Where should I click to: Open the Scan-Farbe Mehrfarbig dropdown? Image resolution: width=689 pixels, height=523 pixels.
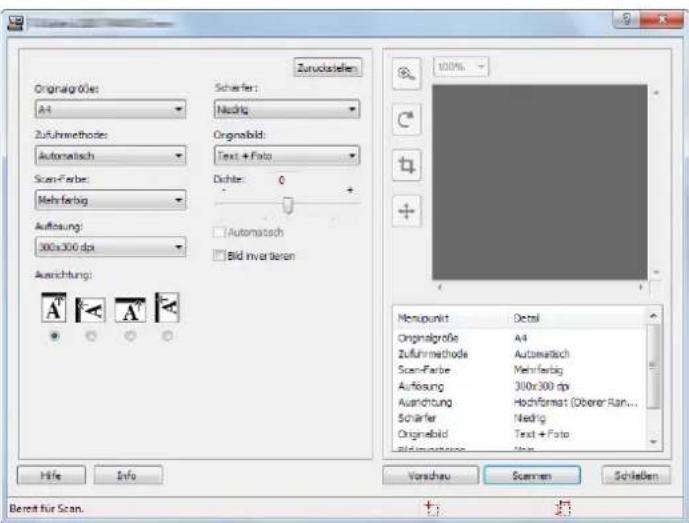[x=110, y=200]
